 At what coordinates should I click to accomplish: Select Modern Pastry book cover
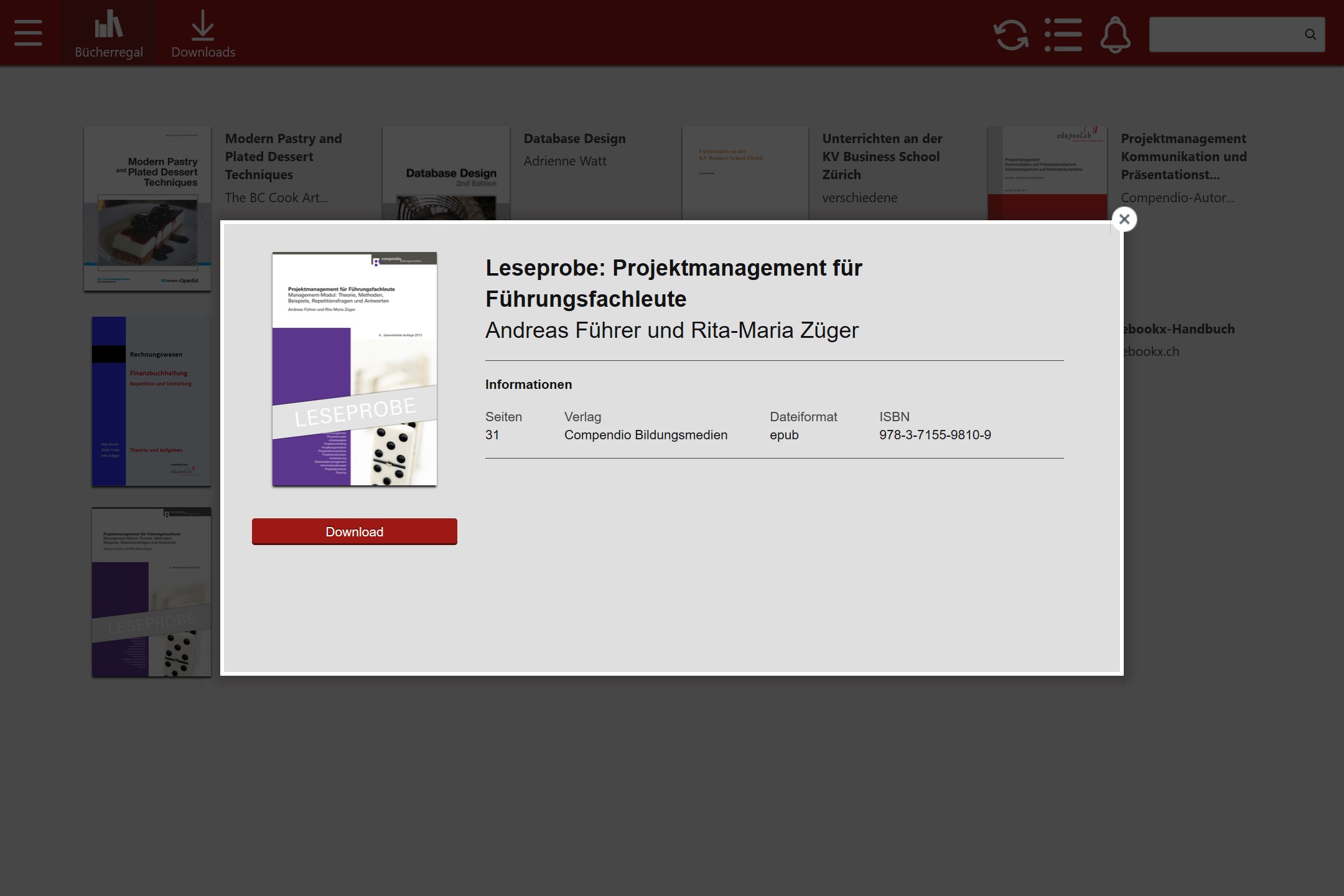pos(147,208)
